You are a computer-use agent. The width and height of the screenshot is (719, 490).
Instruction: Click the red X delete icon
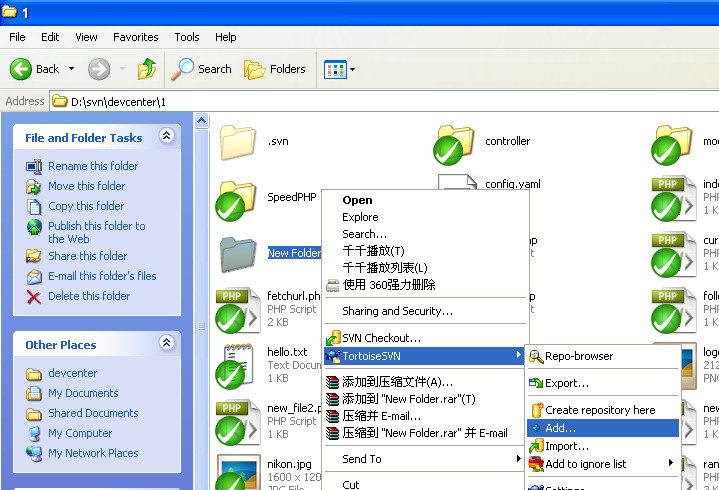click(x=33, y=297)
